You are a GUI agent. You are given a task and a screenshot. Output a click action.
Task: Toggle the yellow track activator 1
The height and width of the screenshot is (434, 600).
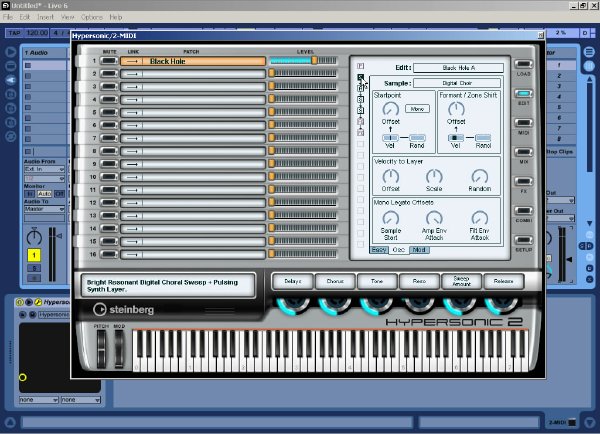[x=34, y=255]
